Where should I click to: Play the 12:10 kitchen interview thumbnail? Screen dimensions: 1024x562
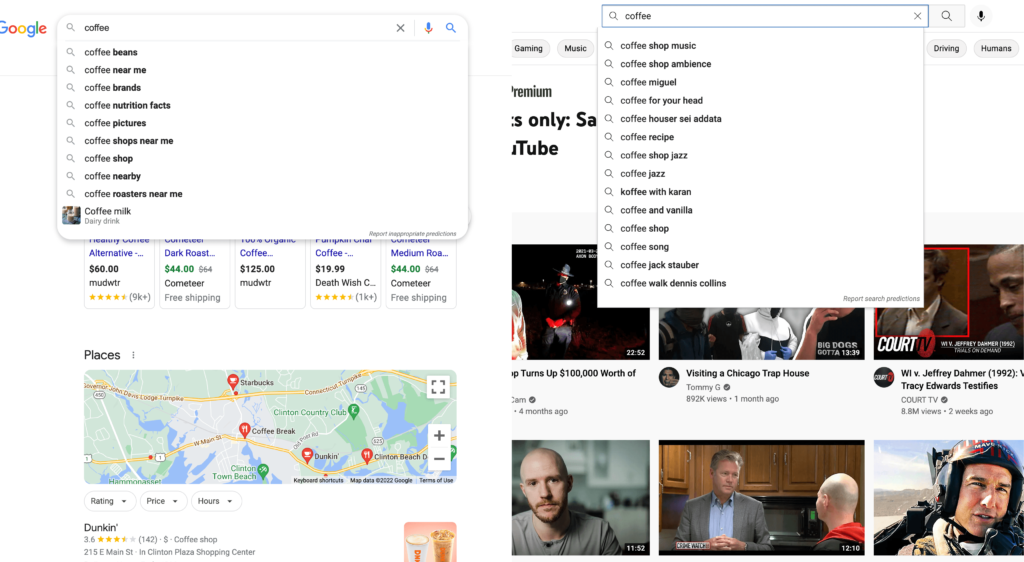761,498
